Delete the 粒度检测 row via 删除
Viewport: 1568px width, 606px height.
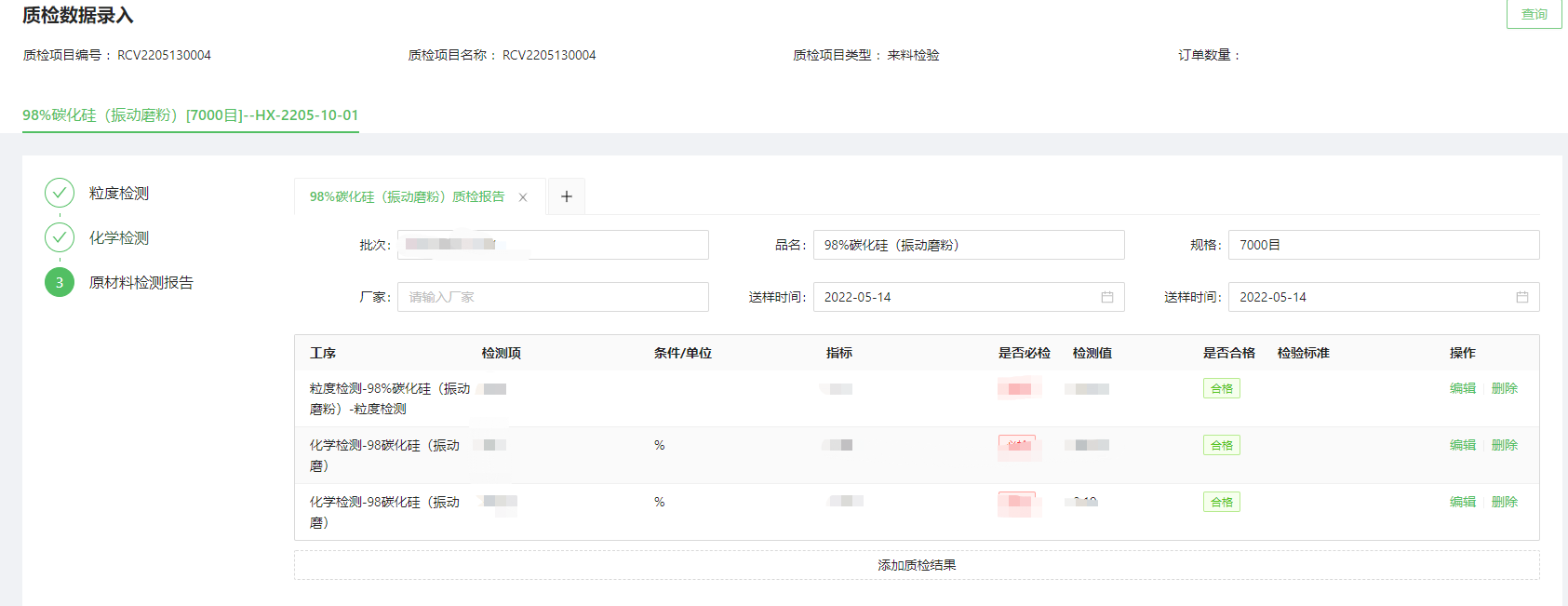click(x=1504, y=388)
